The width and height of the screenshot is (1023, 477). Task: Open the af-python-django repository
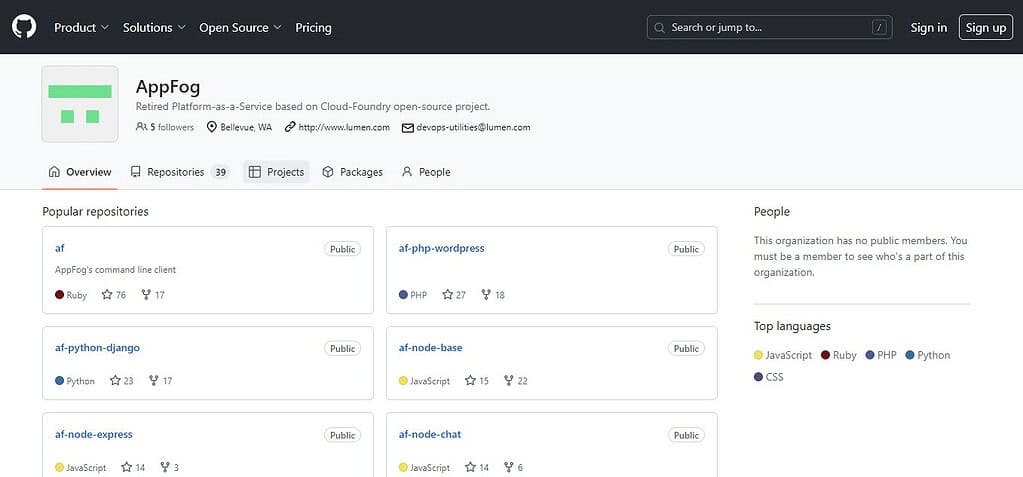click(97, 348)
